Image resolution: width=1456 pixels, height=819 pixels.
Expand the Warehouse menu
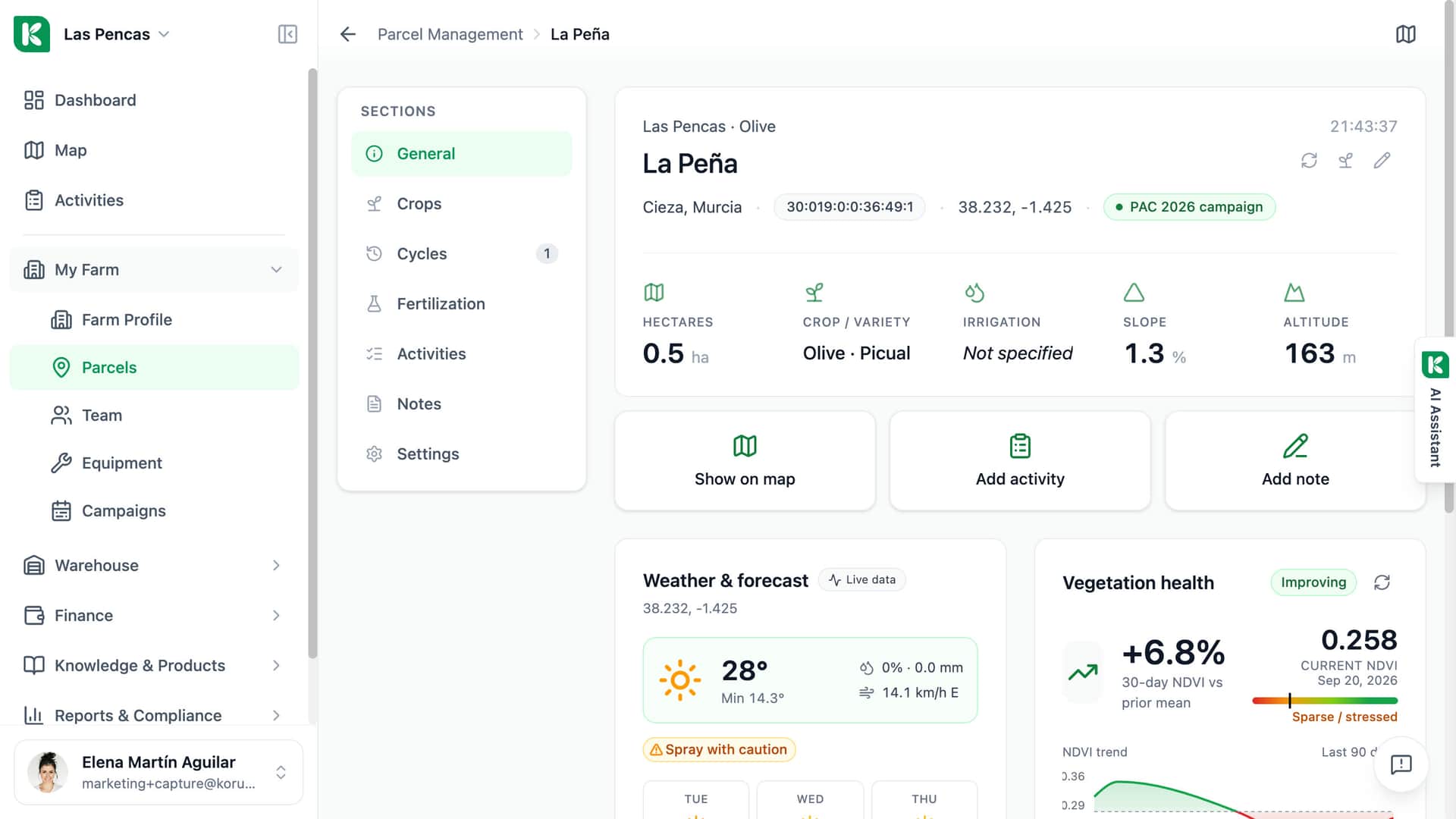click(x=154, y=566)
